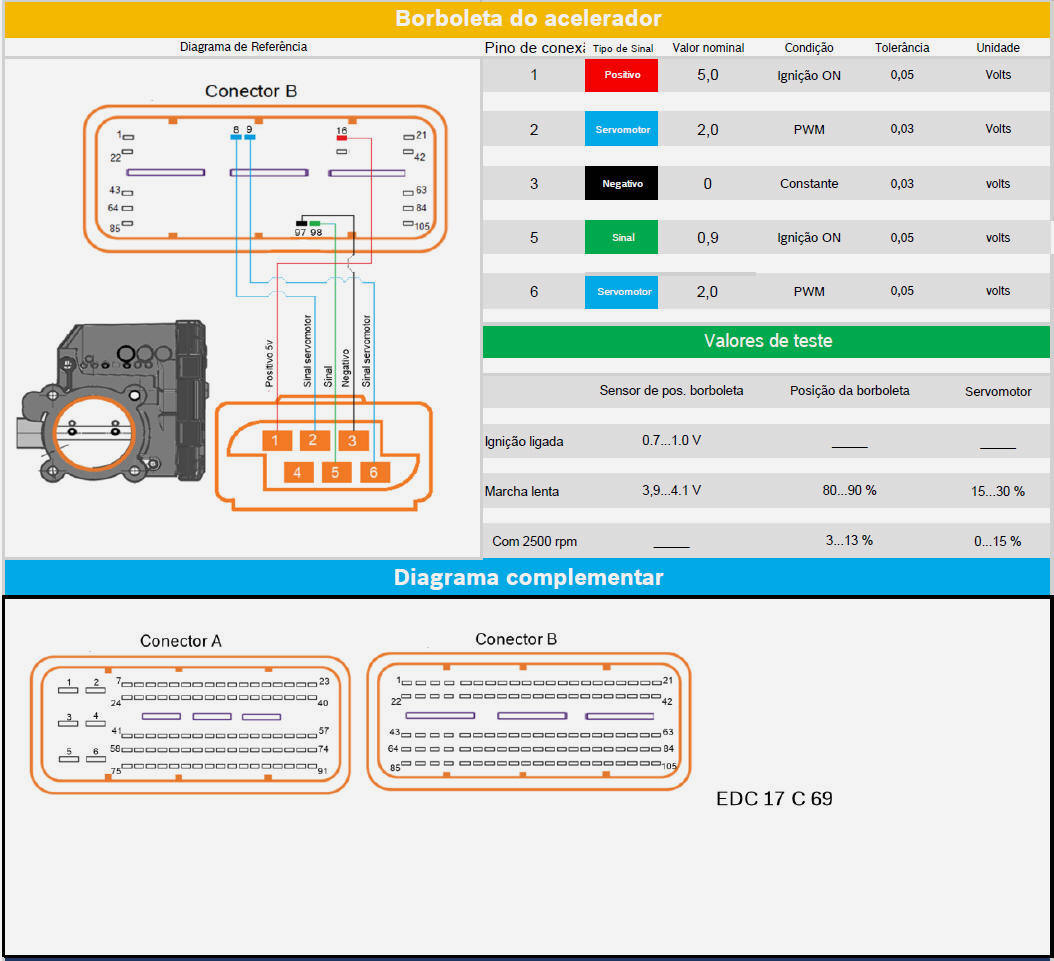Click the EDC 17 C 69 label
1054x961 pixels.
coord(774,799)
